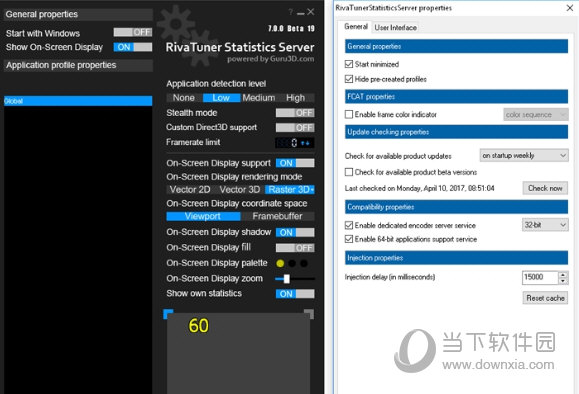Image resolution: width=579 pixels, height=394 pixels.
Task: Toggle Start with Windows switch
Action: 133,32
